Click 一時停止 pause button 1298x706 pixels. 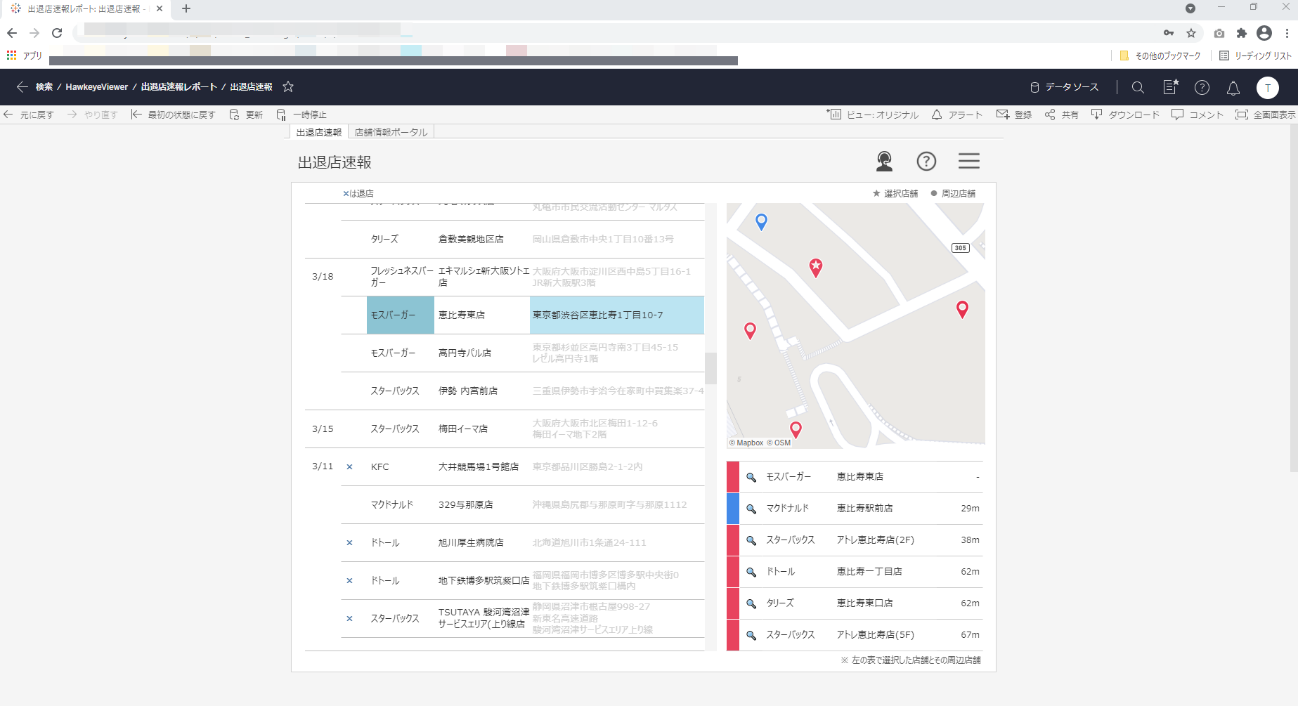coord(302,115)
